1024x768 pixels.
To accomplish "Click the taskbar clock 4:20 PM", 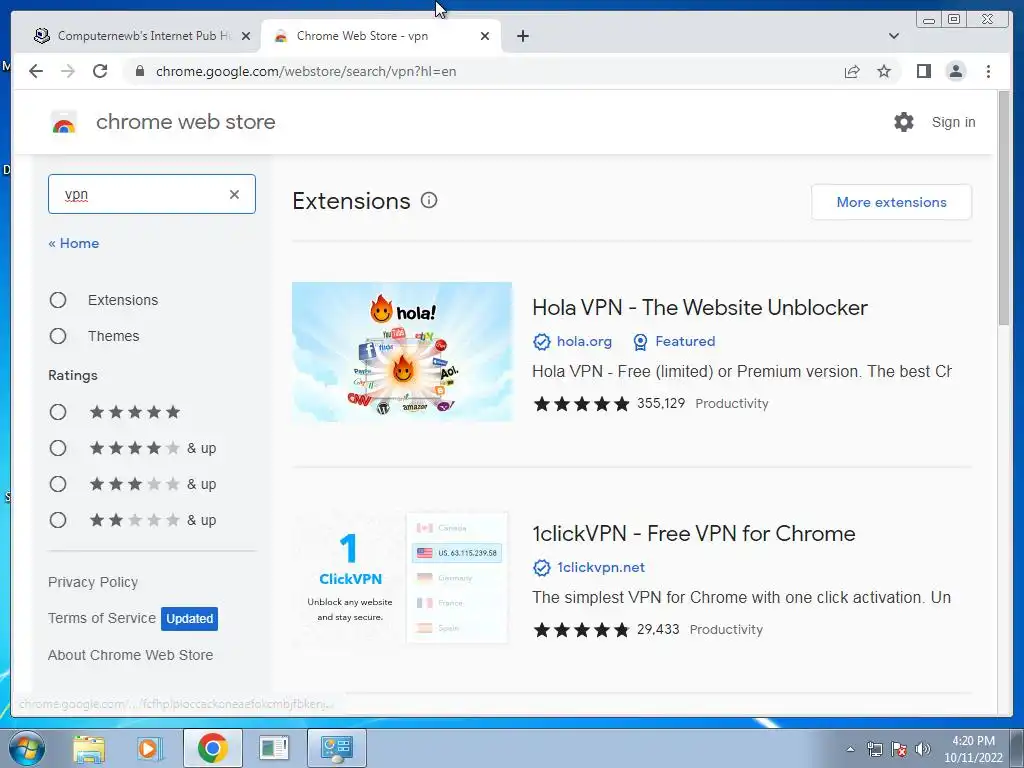I will [973, 741].
